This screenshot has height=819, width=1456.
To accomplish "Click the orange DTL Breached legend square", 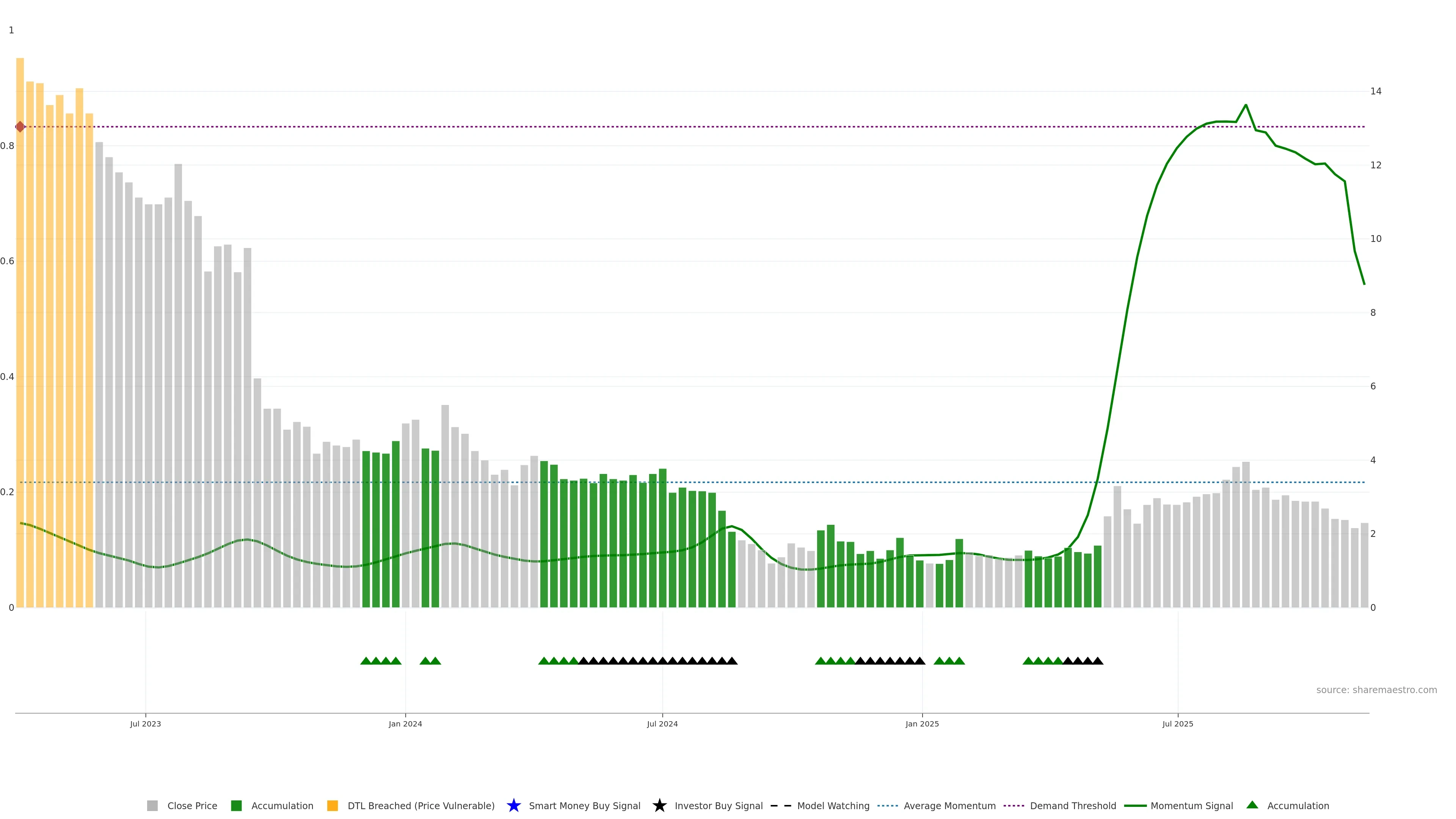I will point(333,805).
